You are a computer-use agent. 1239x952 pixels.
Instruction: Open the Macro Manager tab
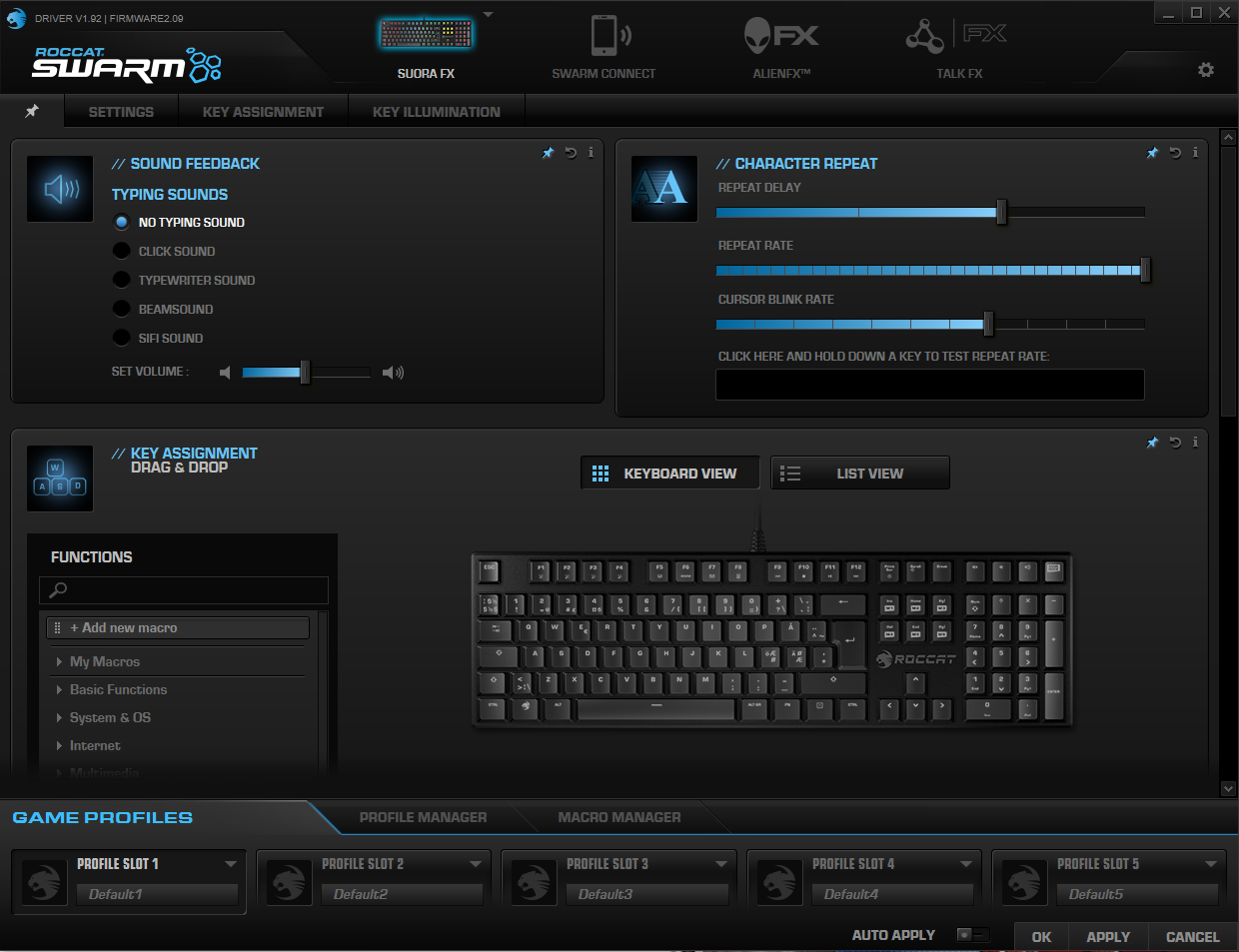click(x=619, y=817)
